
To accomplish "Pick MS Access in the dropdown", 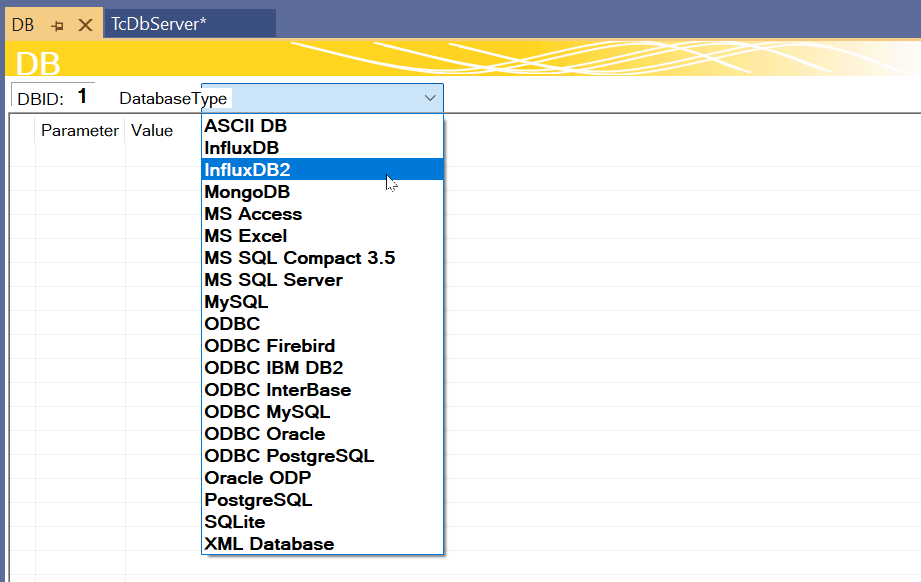I will [322, 214].
